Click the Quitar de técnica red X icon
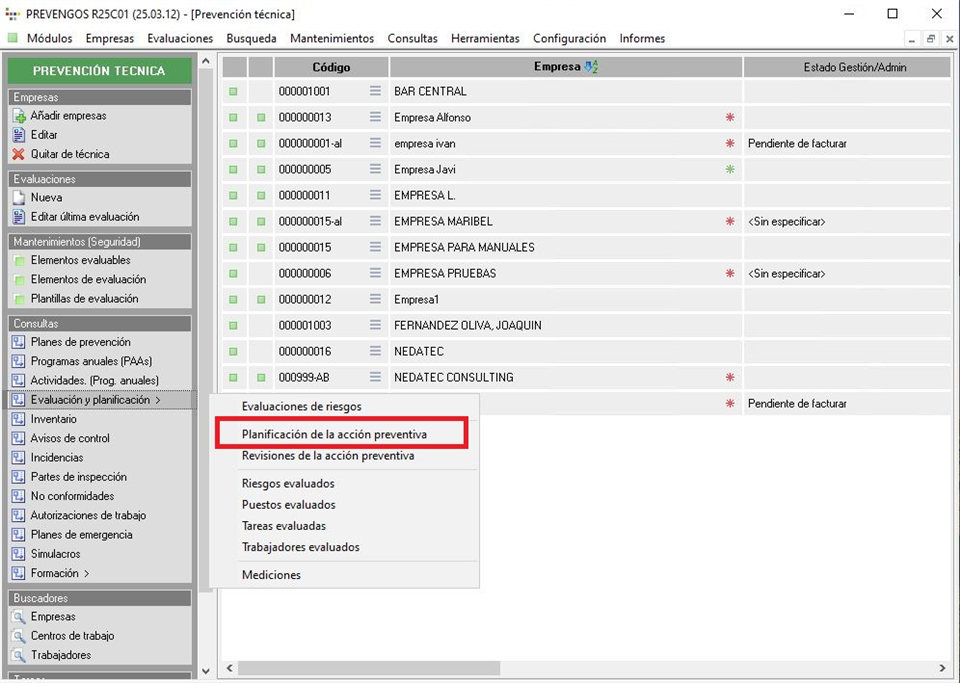The height and width of the screenshot is (683, 960). (x=19, y=154)
